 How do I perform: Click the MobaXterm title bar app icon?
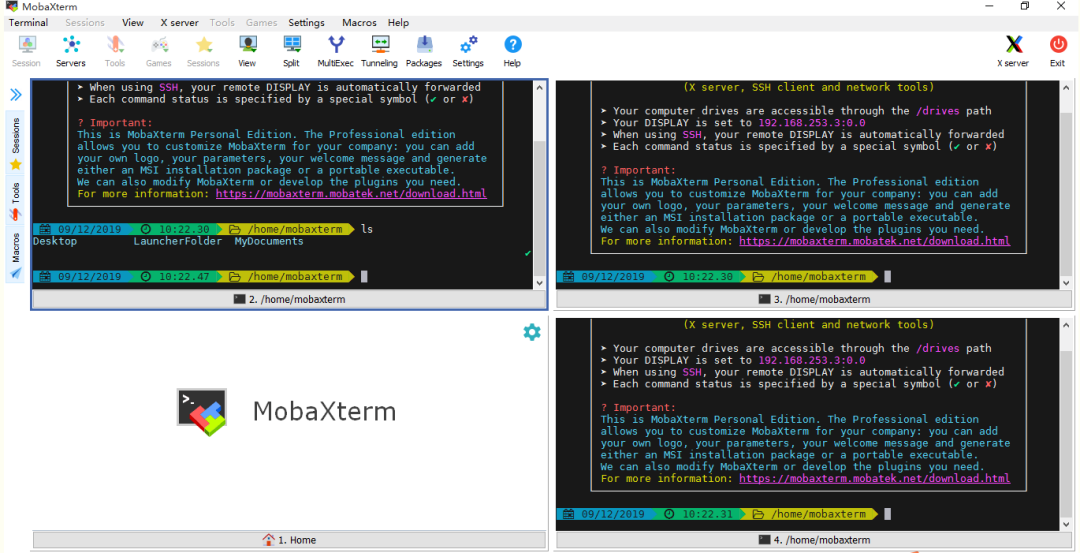coord(12,6)
